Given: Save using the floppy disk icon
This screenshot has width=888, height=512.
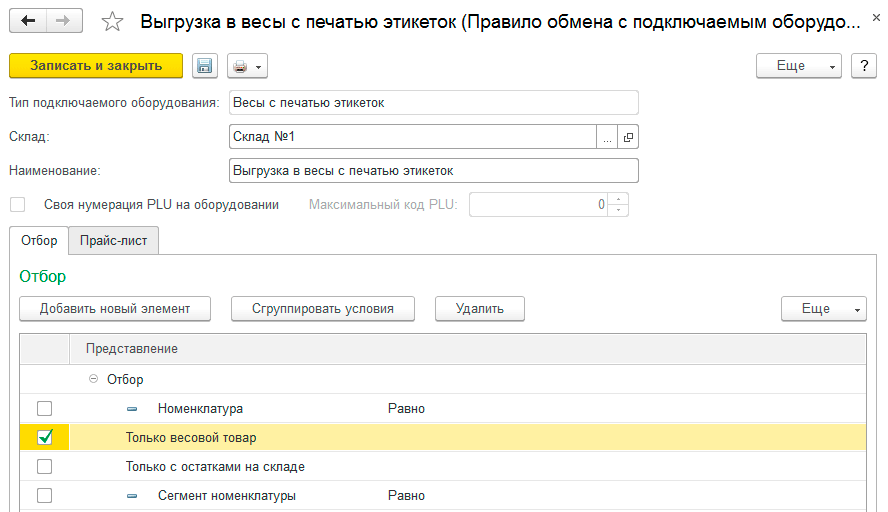Looking at the screenshot, I should (205, 66).
